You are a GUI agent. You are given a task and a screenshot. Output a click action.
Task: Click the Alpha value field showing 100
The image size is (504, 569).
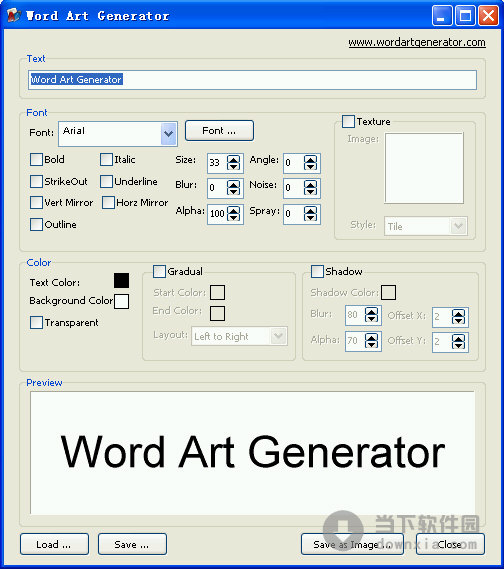click(x=217, y=213)
